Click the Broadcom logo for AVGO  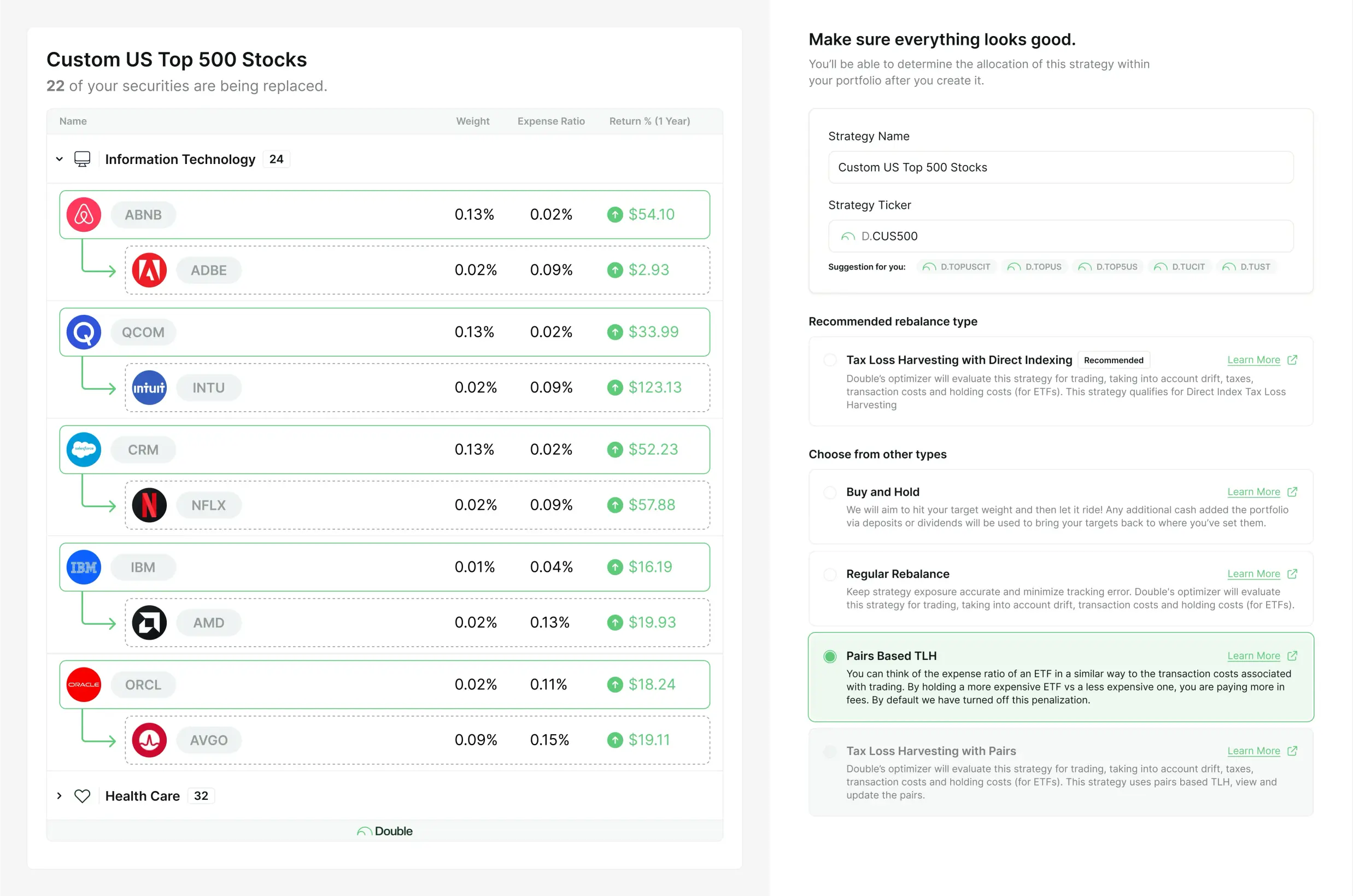pos(149,740)
